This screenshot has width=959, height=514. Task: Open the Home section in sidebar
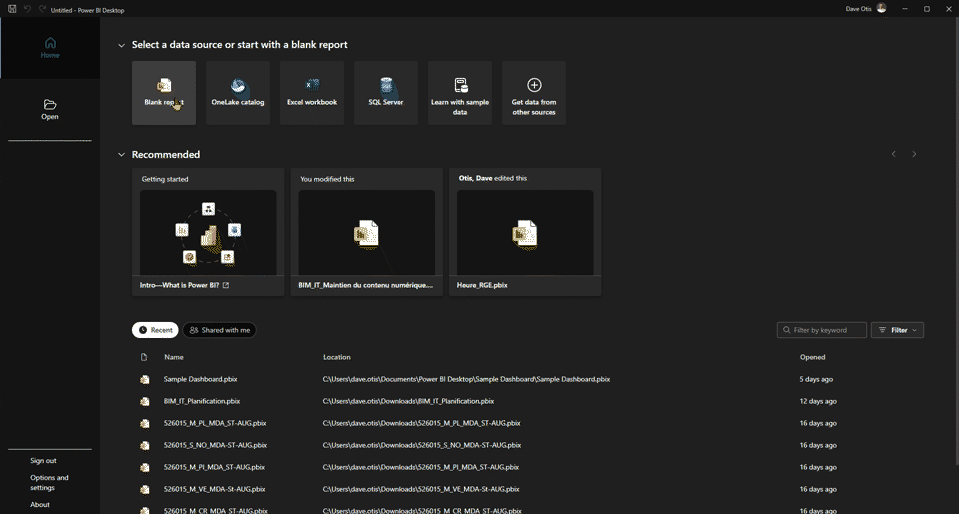50,48
